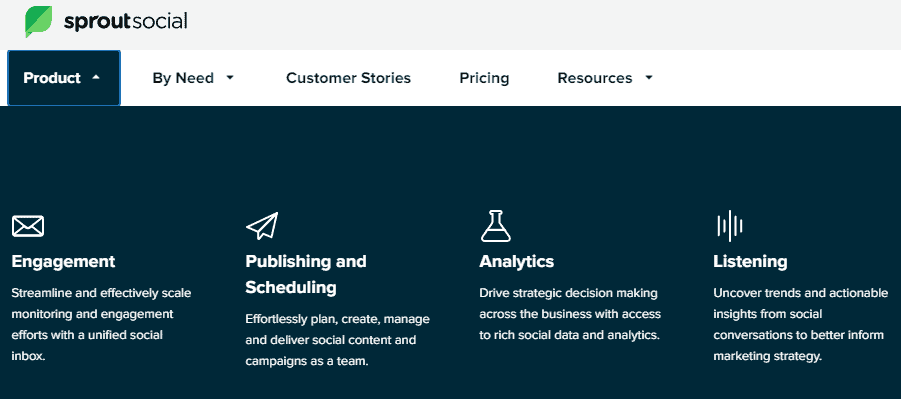901x399 pixels.
Task: Click the Listening description about marketing strategy
Action: point(800,324)
